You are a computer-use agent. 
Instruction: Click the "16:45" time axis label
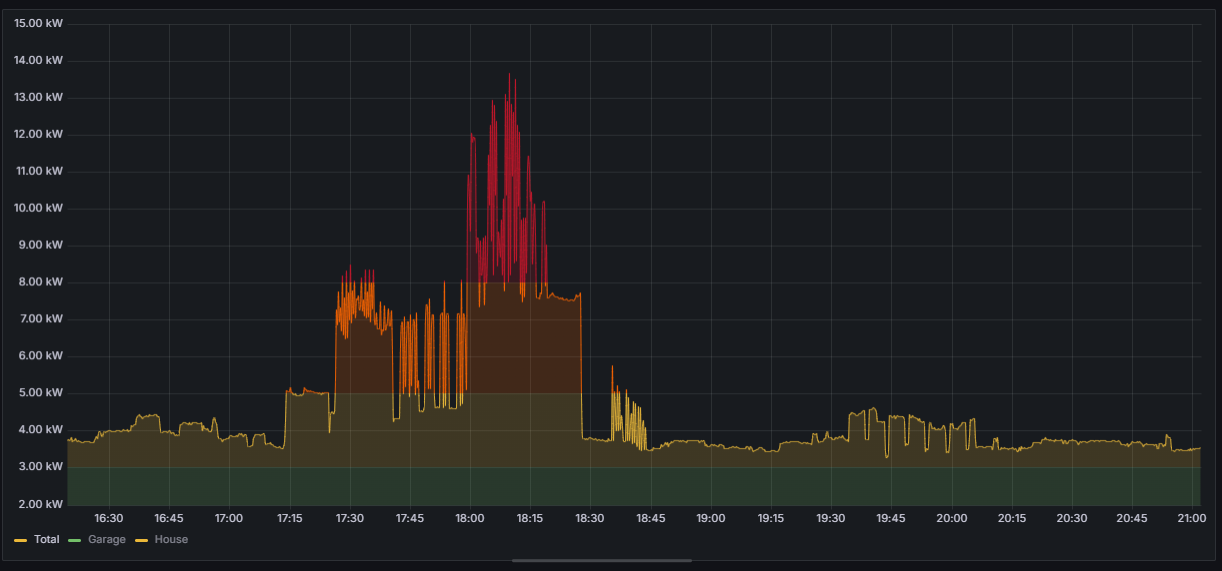pyautogui.click(x=169, y=518)
